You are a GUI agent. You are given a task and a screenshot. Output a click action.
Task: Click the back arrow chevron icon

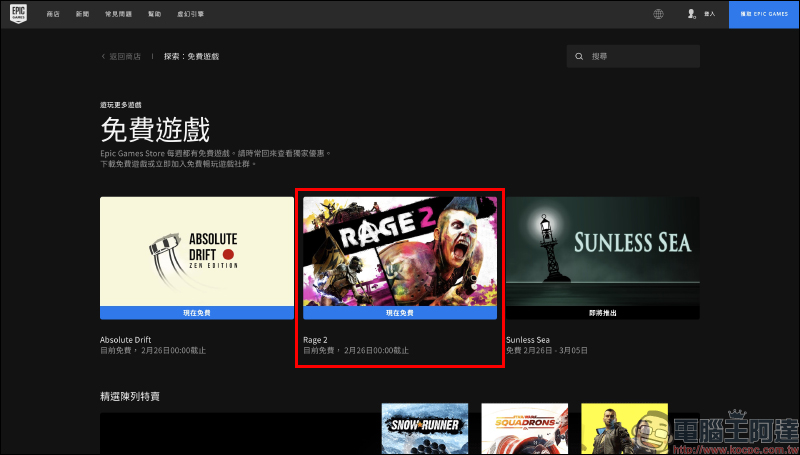pos(103,57)
